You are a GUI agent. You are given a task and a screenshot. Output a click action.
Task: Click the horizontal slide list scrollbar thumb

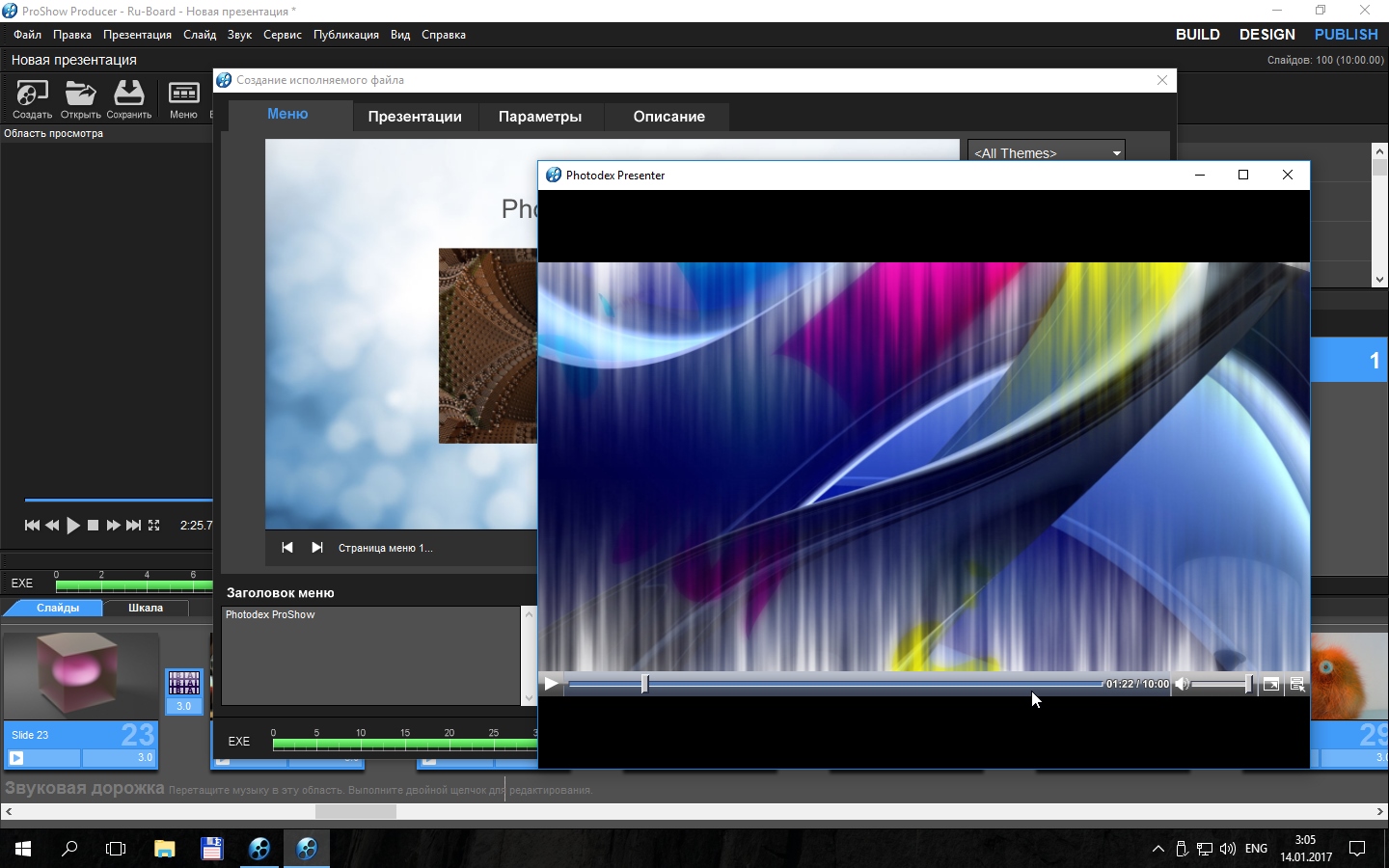pyautogui.click(x=356, y=812)
